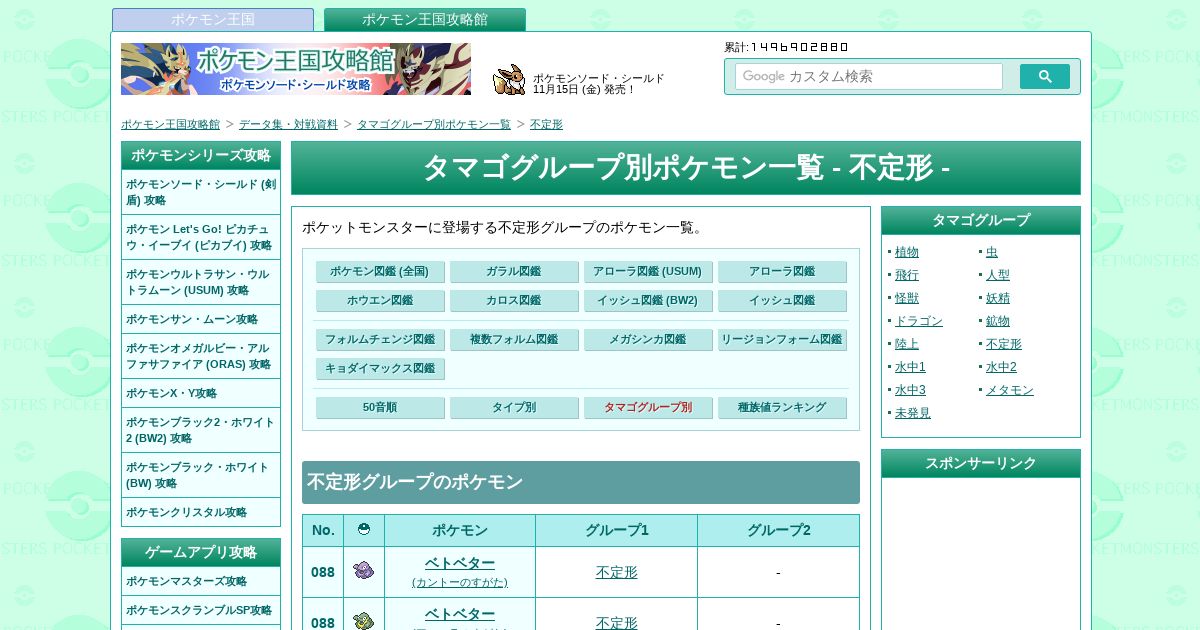Open ポケモンウルトラサン・ウルトラムーン (USUM) 攻略
This screenshot has height=630, width=1200.
[201, 282]
